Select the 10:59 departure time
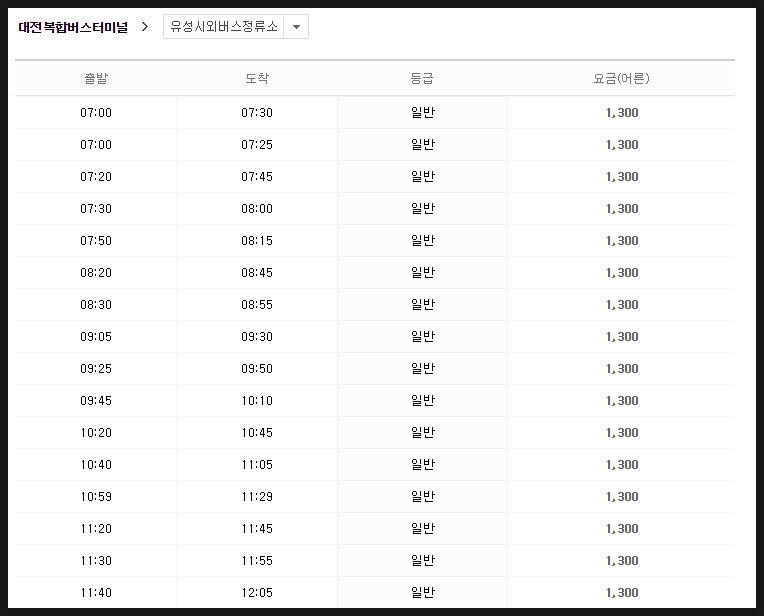The image size is (764, 616). (x=96, y=497)
